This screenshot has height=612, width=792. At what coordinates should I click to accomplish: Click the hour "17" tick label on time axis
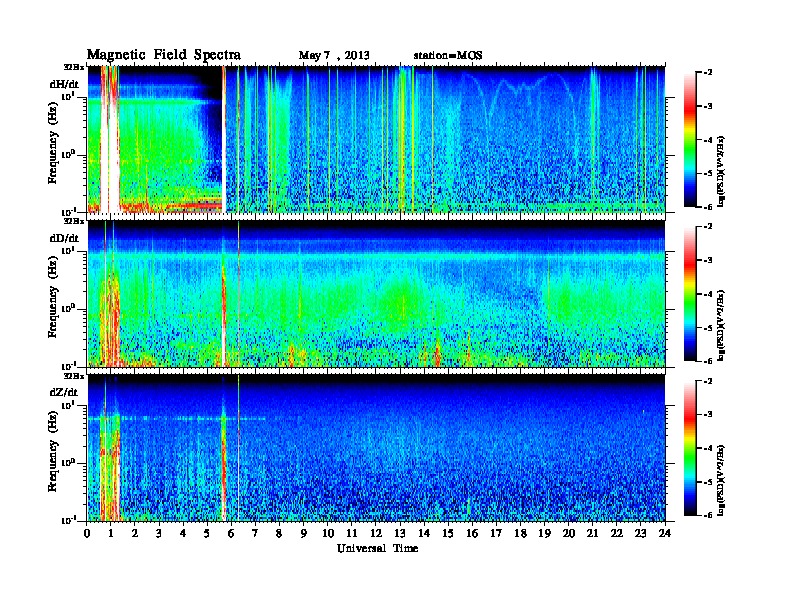[497, 534]
